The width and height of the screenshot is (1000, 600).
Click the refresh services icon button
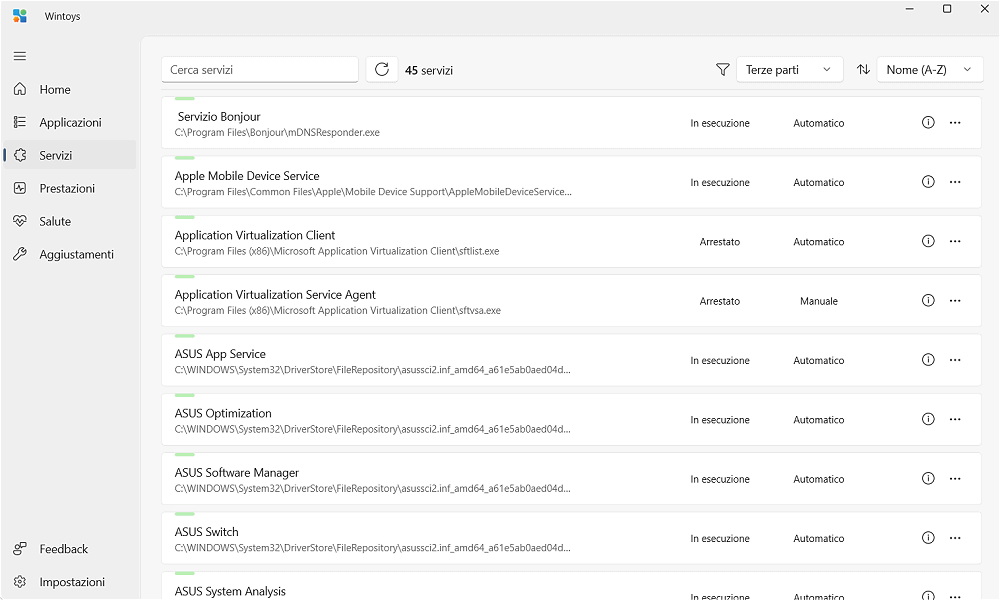coord(382,70)
